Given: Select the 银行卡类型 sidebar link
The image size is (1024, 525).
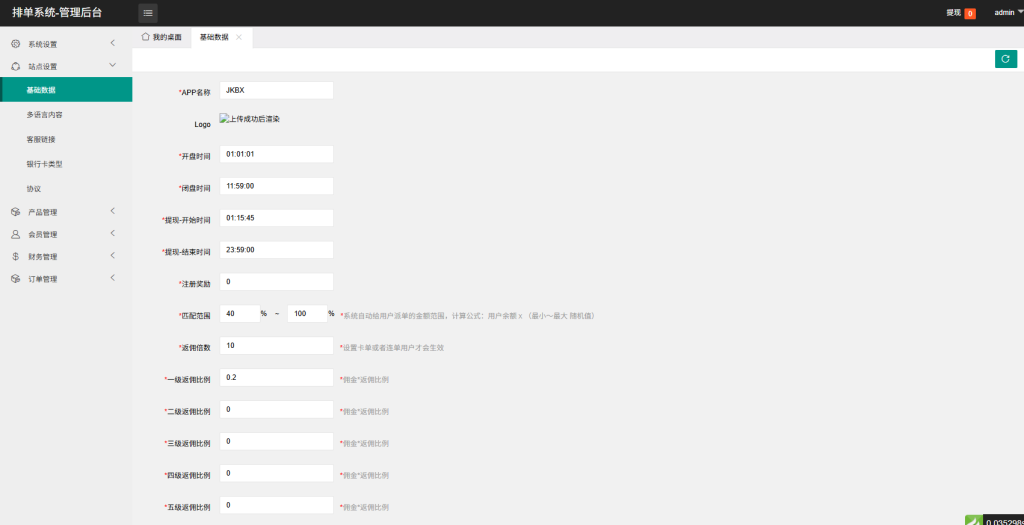Looking at the screenshot, I should [45, 164].
